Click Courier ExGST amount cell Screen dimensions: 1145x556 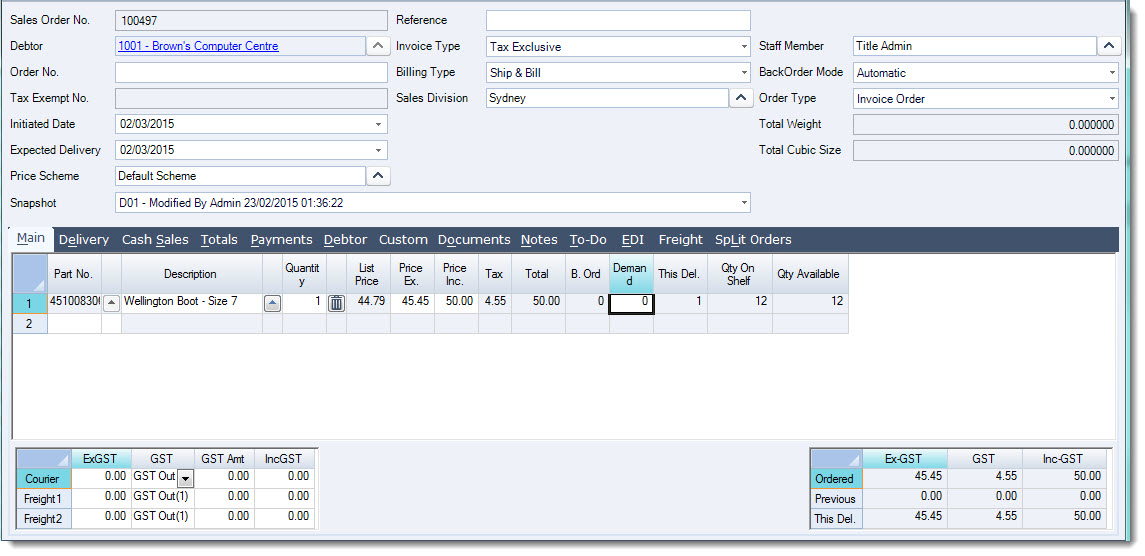click(102, 479)
